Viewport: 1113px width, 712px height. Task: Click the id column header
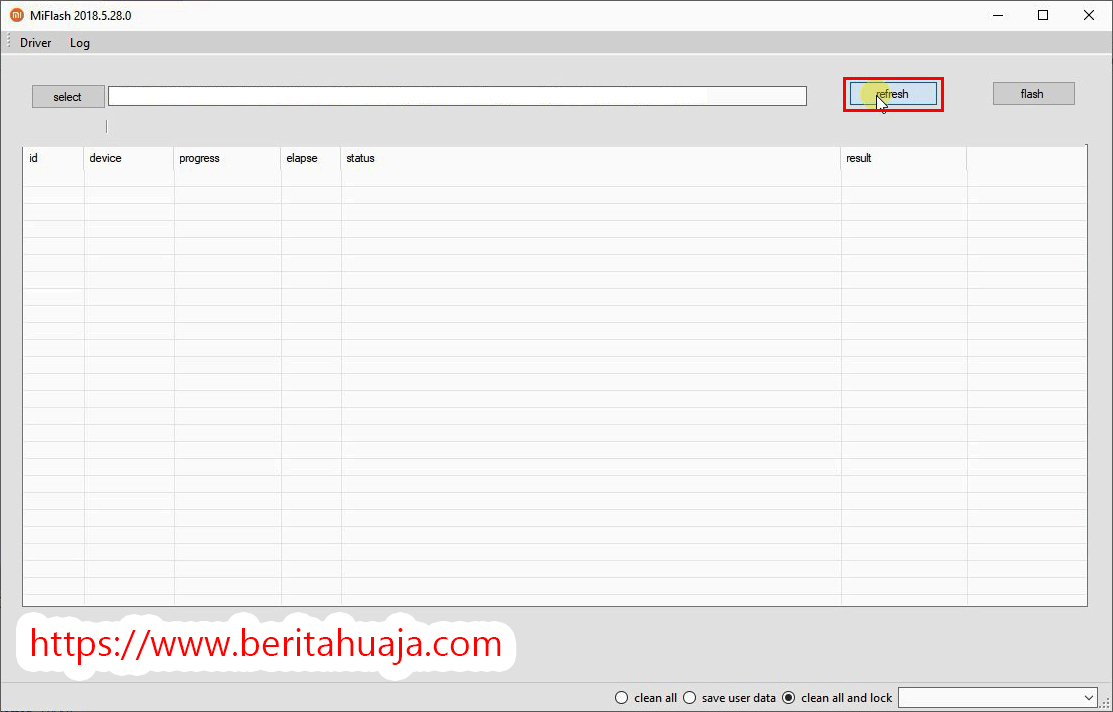(52, 158)
